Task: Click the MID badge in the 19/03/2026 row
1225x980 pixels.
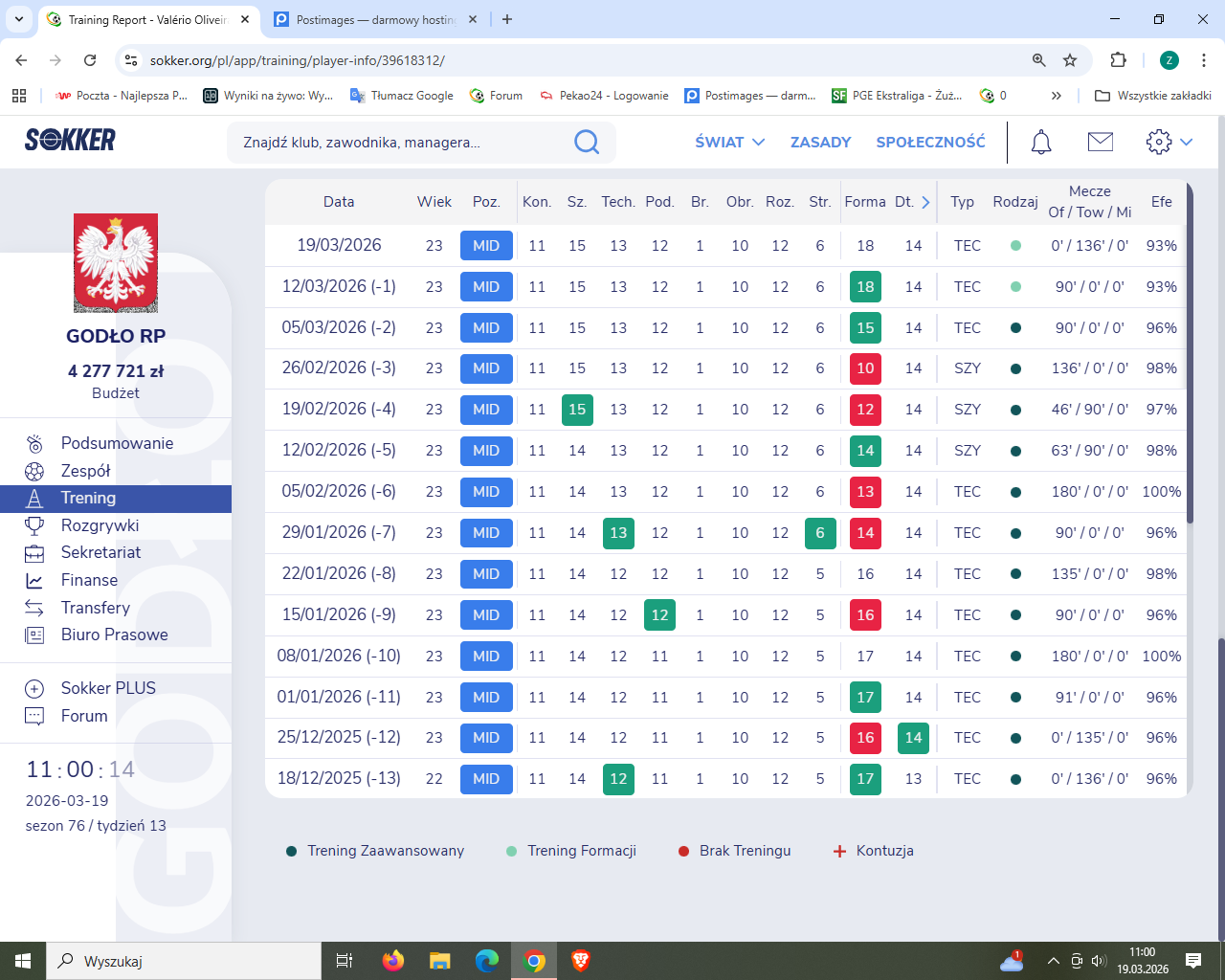Action: click(x=486, y=246)
